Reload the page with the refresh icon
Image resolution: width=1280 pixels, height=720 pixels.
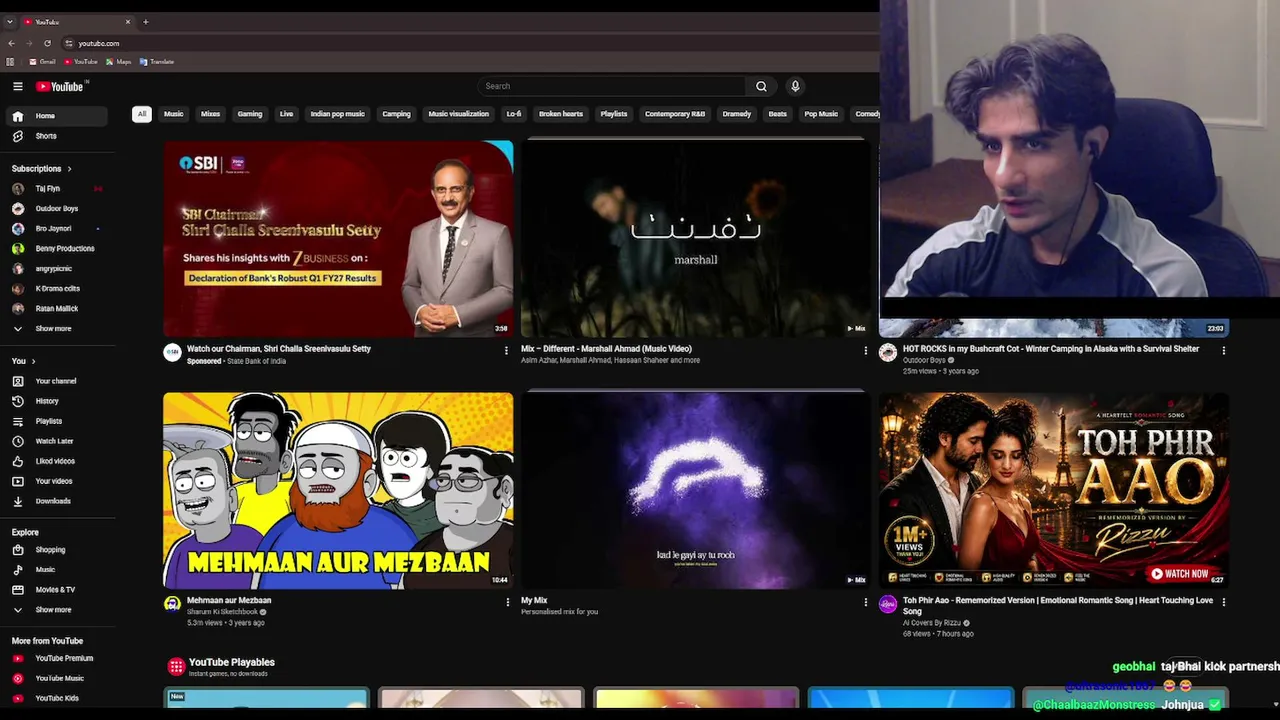click(x=47, y=43)
